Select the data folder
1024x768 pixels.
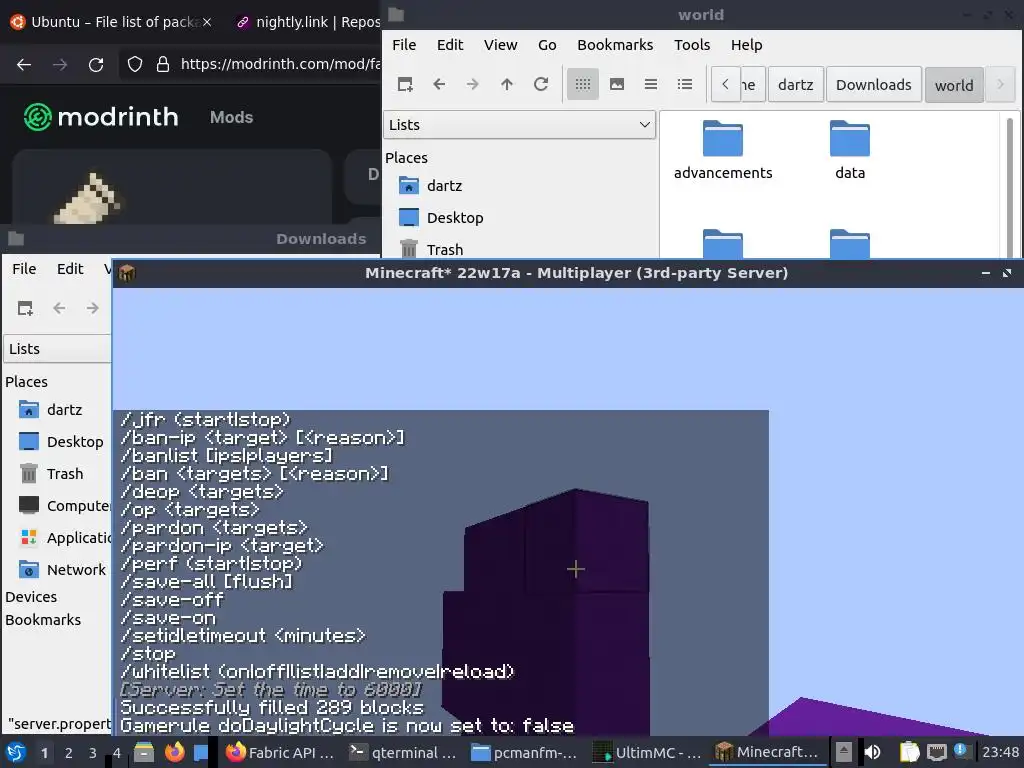[850, 150]
